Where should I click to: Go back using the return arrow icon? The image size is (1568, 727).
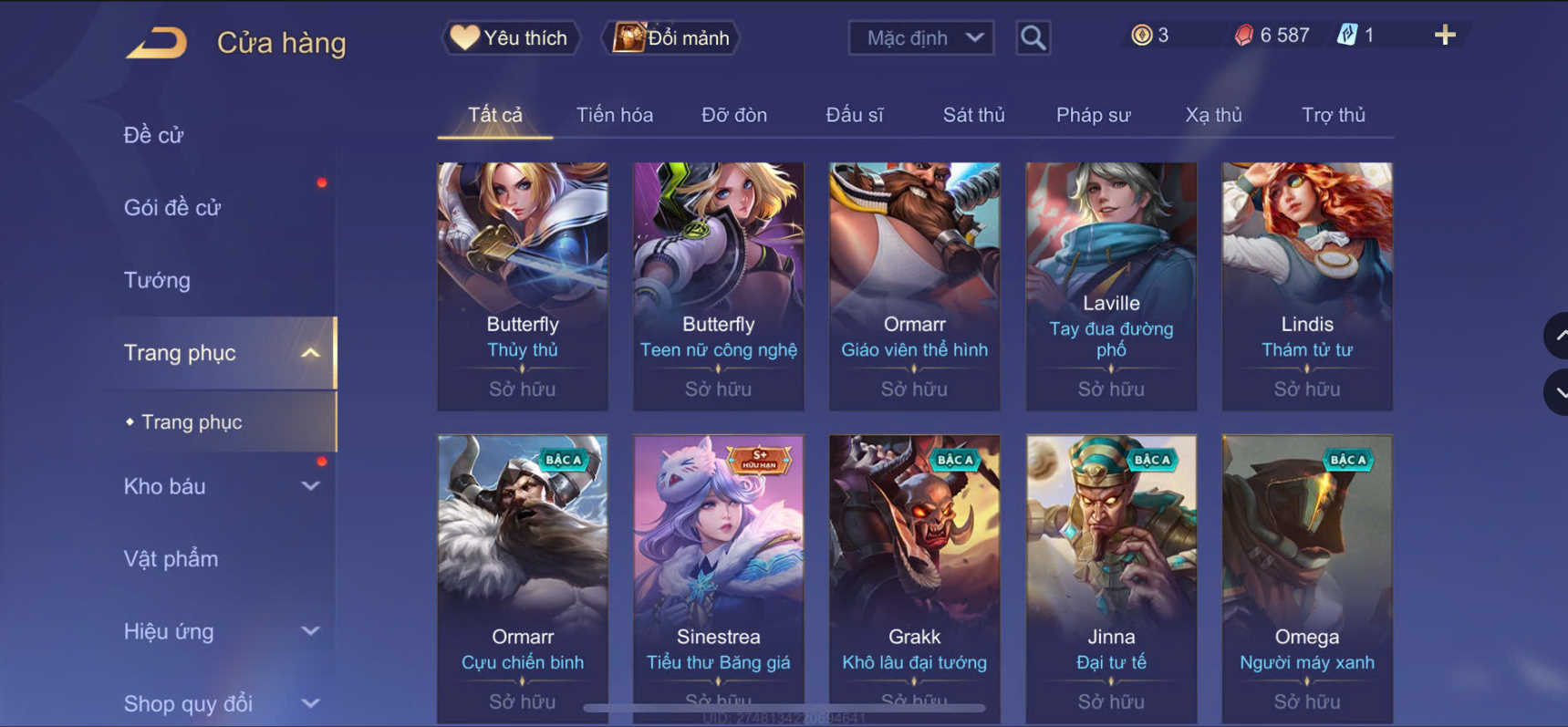coord(156,42)
